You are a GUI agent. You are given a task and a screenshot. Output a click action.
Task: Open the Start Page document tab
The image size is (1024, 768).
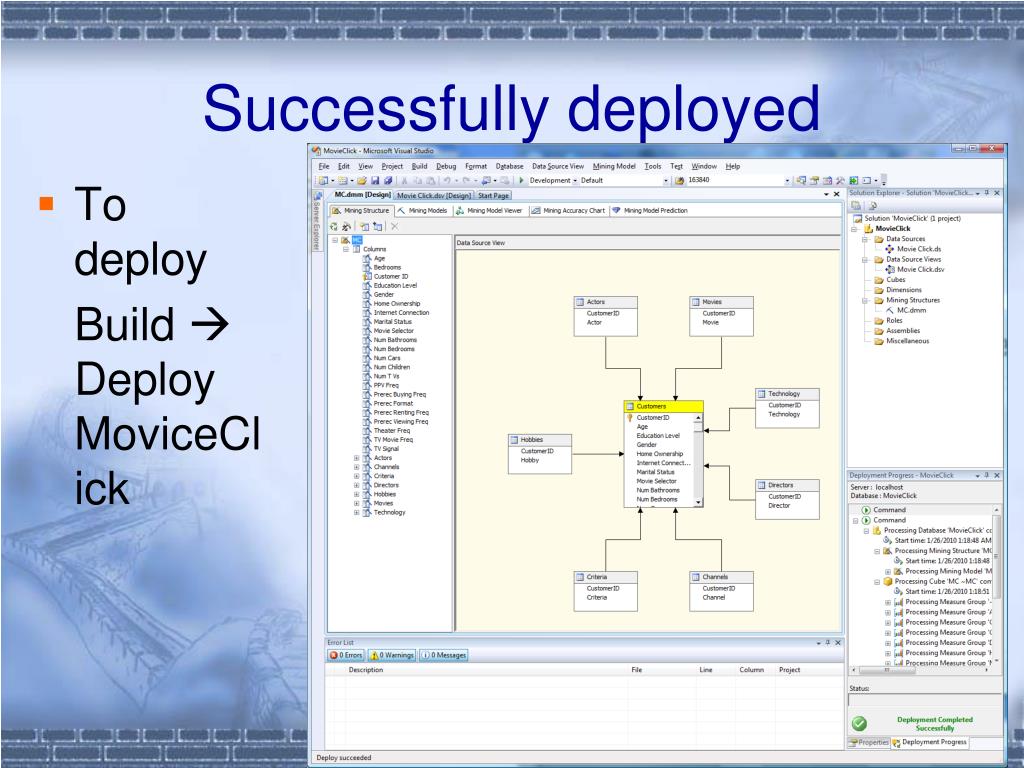click(x=493, y=195)
